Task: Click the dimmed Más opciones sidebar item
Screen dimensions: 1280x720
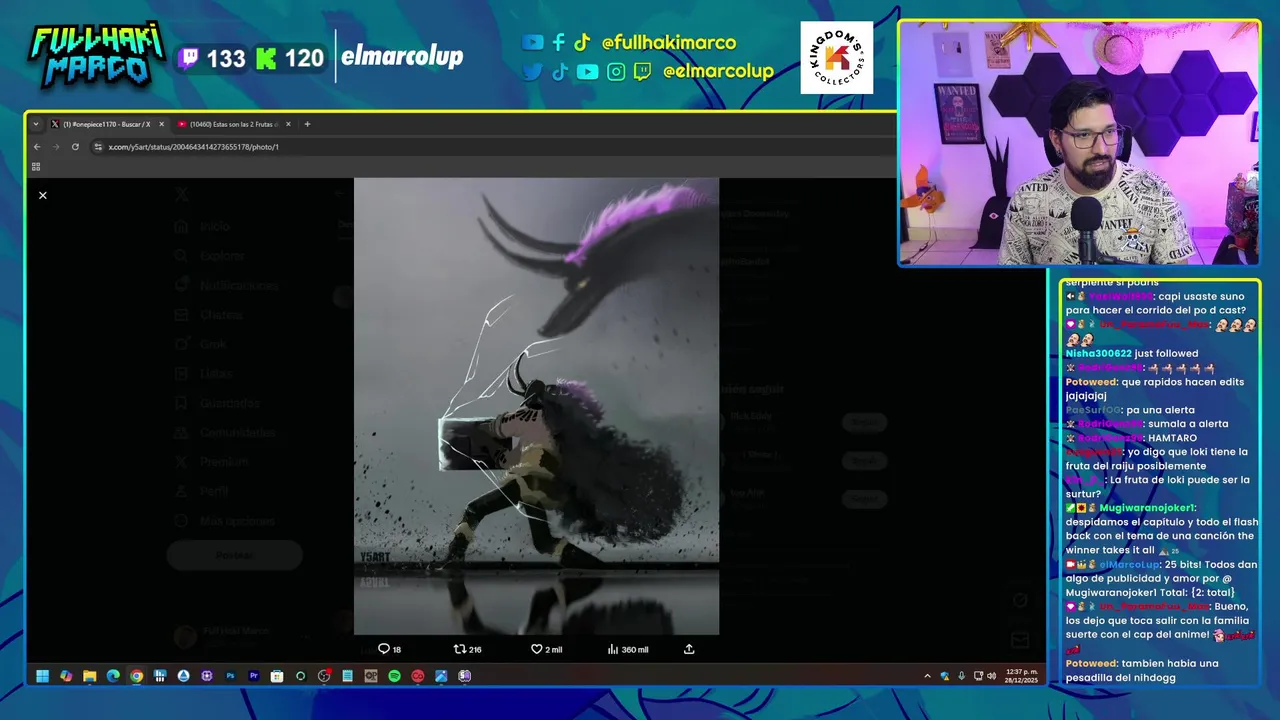Action: pos(226,521)
